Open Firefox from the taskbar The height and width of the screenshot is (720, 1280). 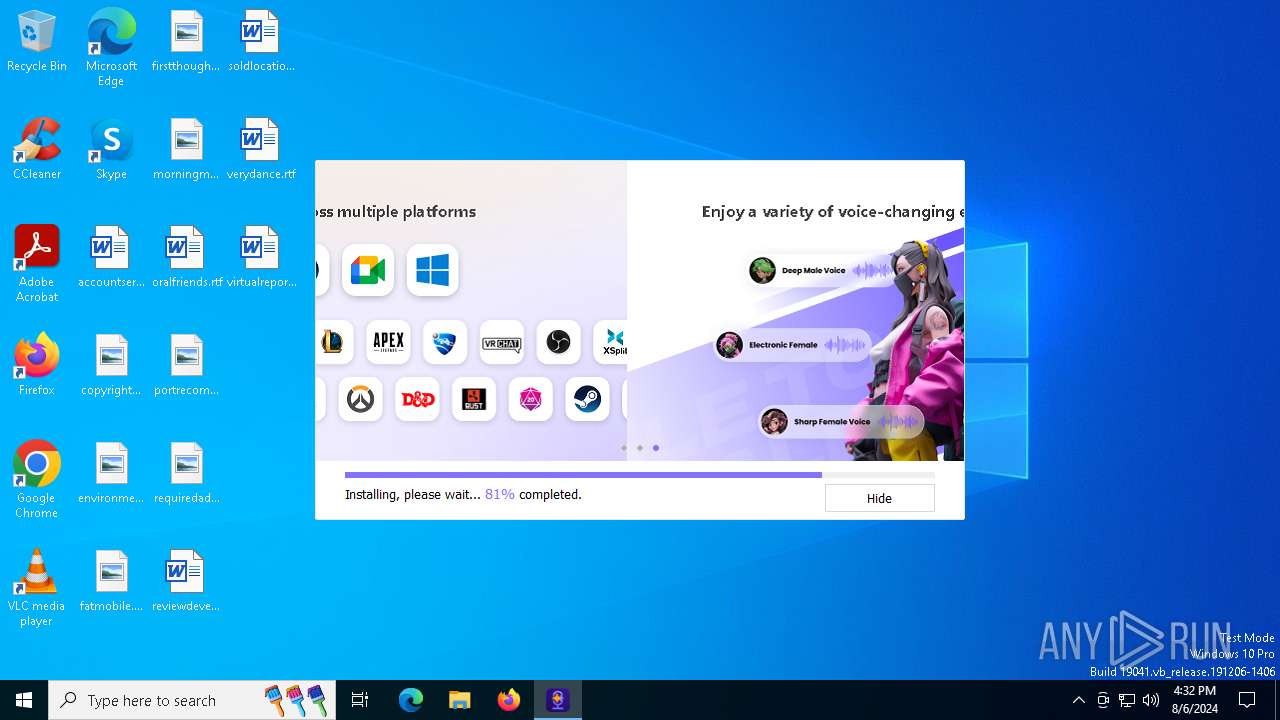[x=509, y=700]
